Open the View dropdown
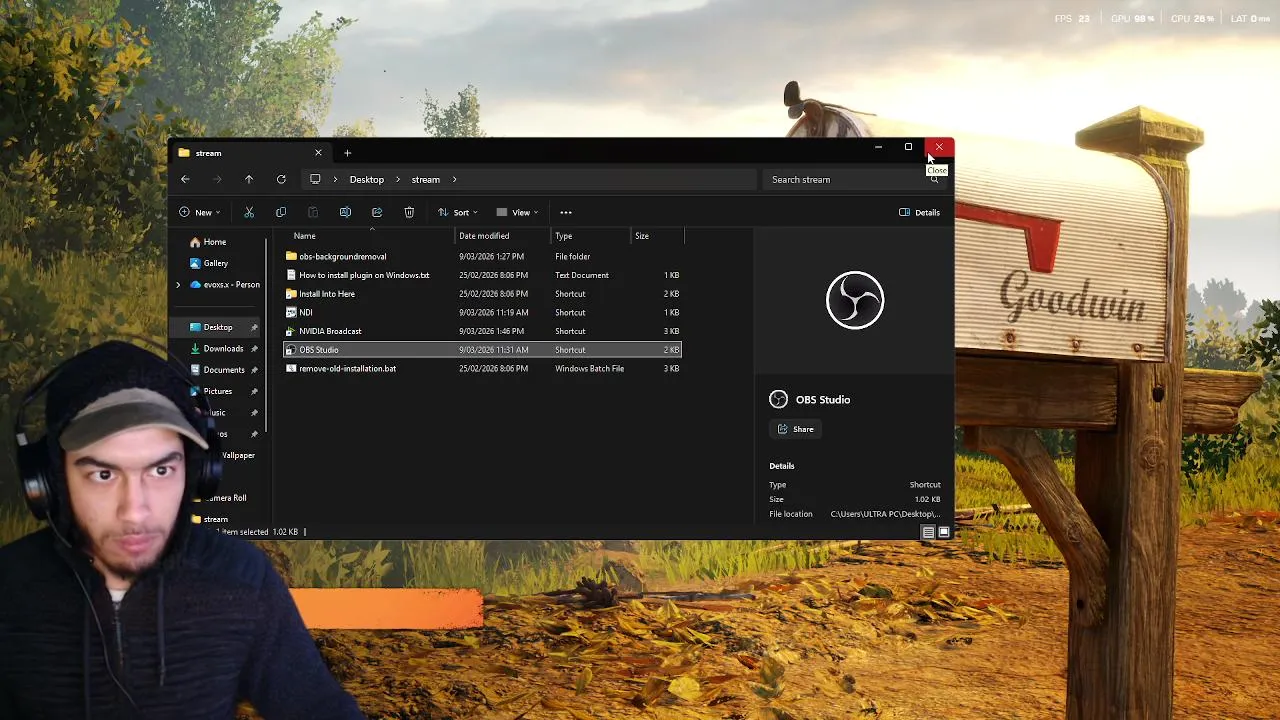 517,212
